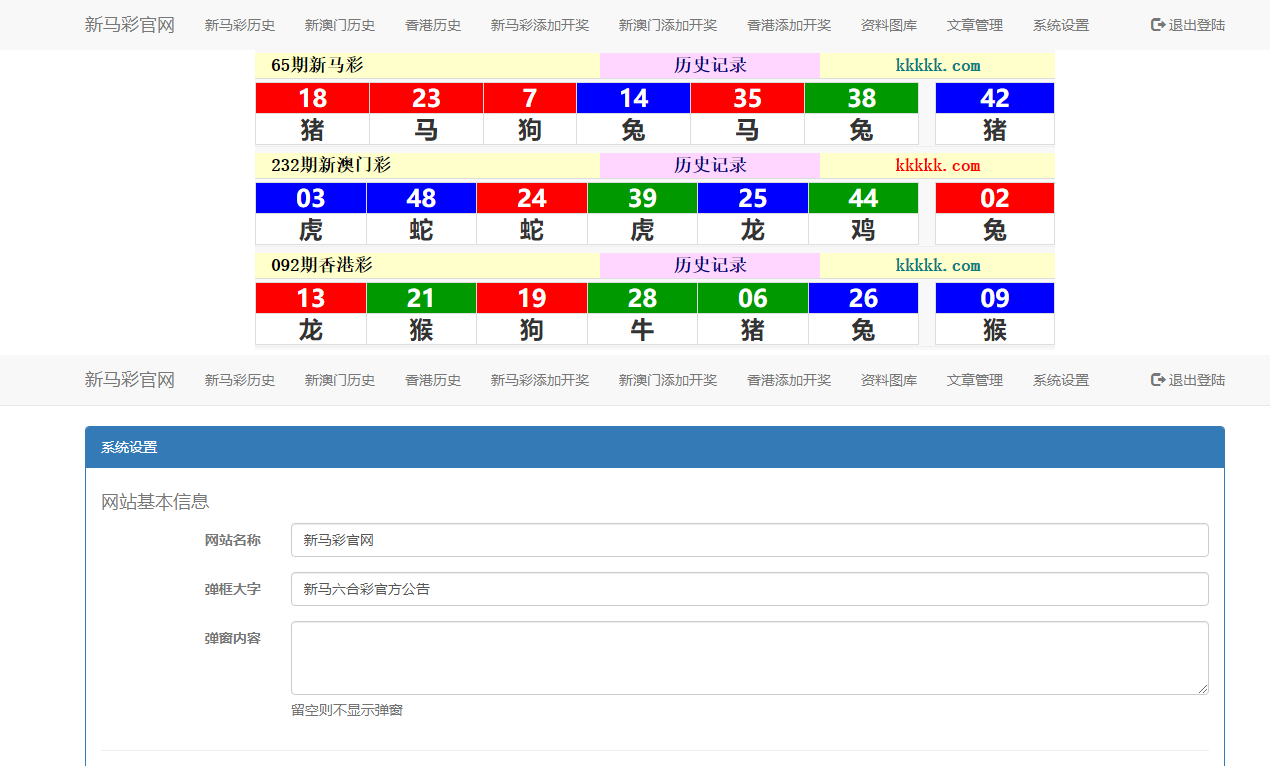Click the red special number 02 in 新澳门彩
1270x766 pixels.
tap(995, 198)
